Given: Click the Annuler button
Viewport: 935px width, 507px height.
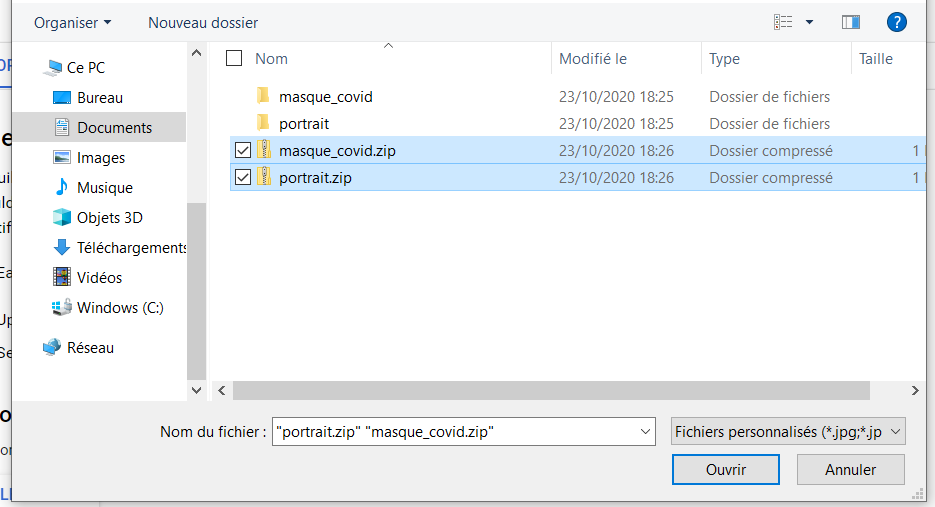Looking at the screenshot, I should (x=850, y=469).
